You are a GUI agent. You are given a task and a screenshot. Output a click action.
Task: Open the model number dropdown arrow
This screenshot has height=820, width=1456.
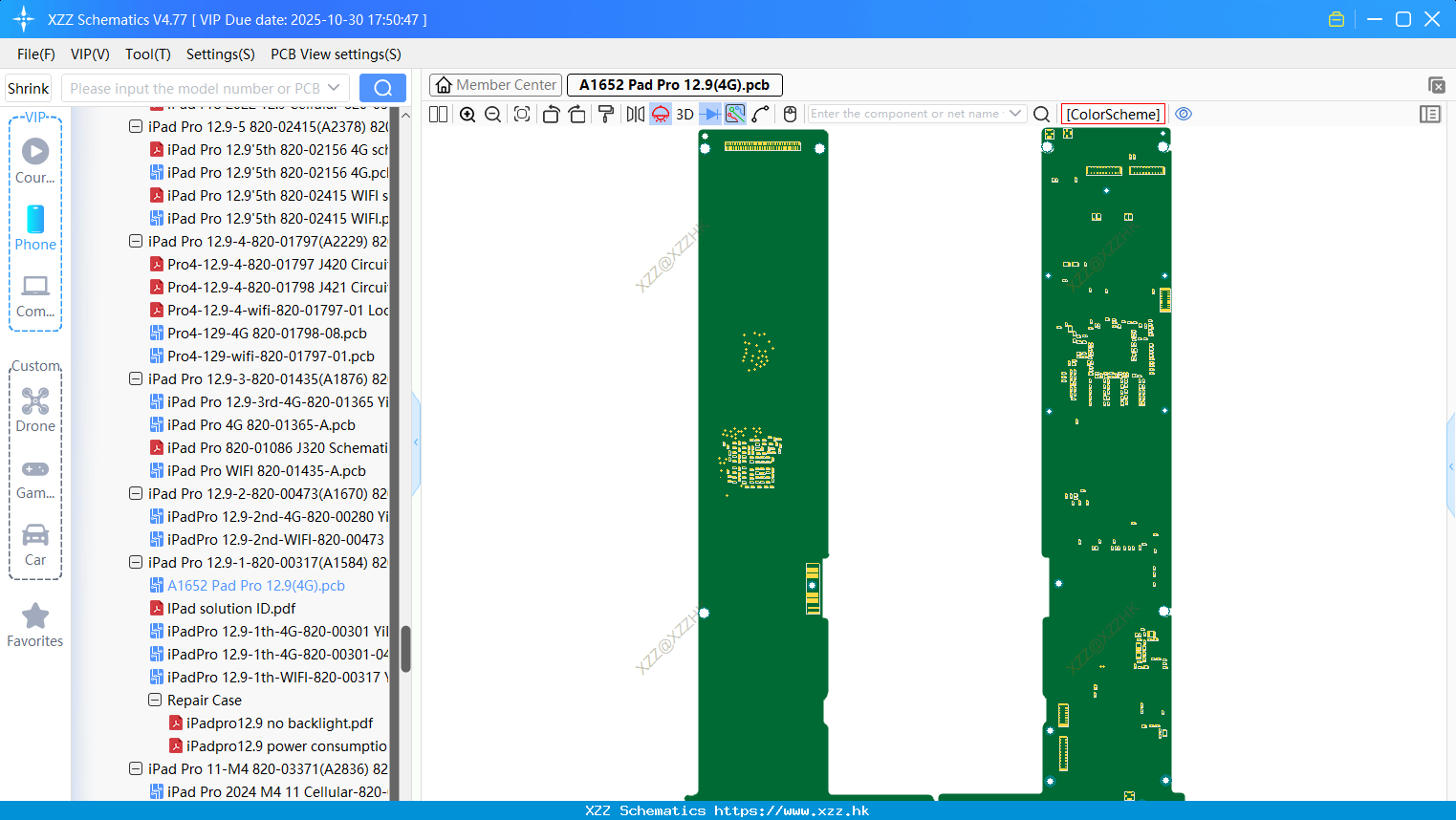click(335, 88)
